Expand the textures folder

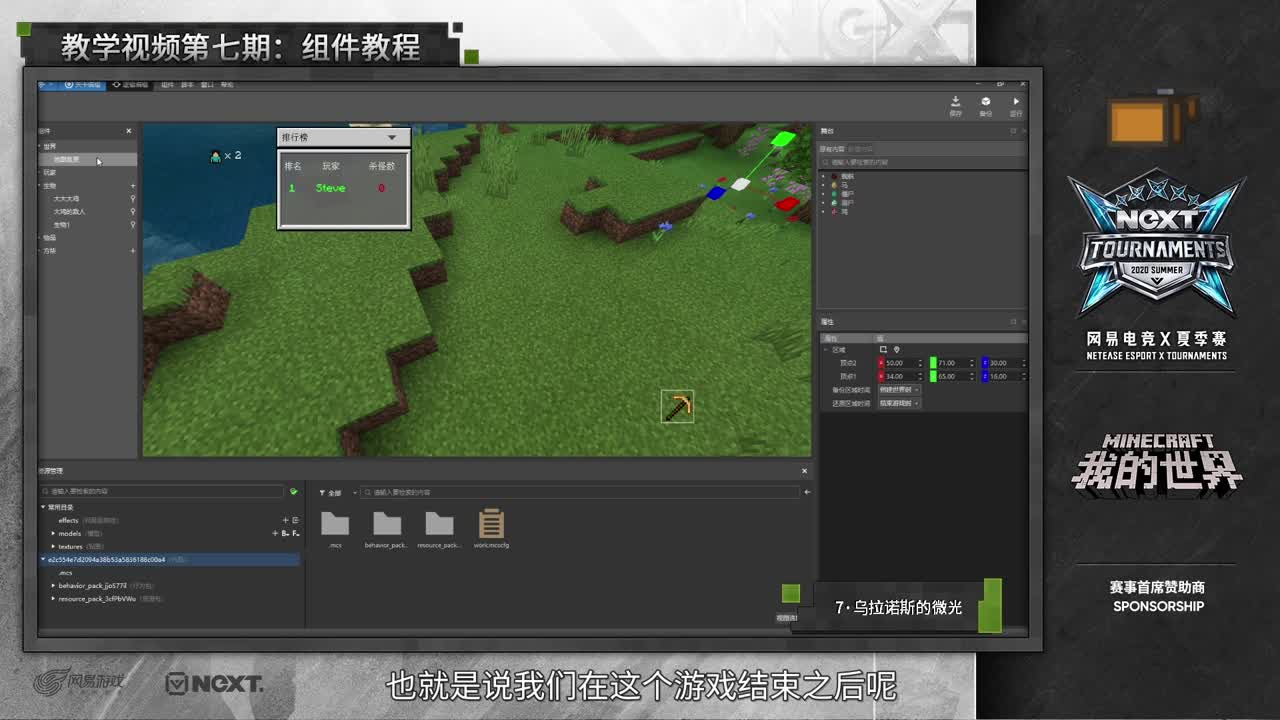click(53, 546)
